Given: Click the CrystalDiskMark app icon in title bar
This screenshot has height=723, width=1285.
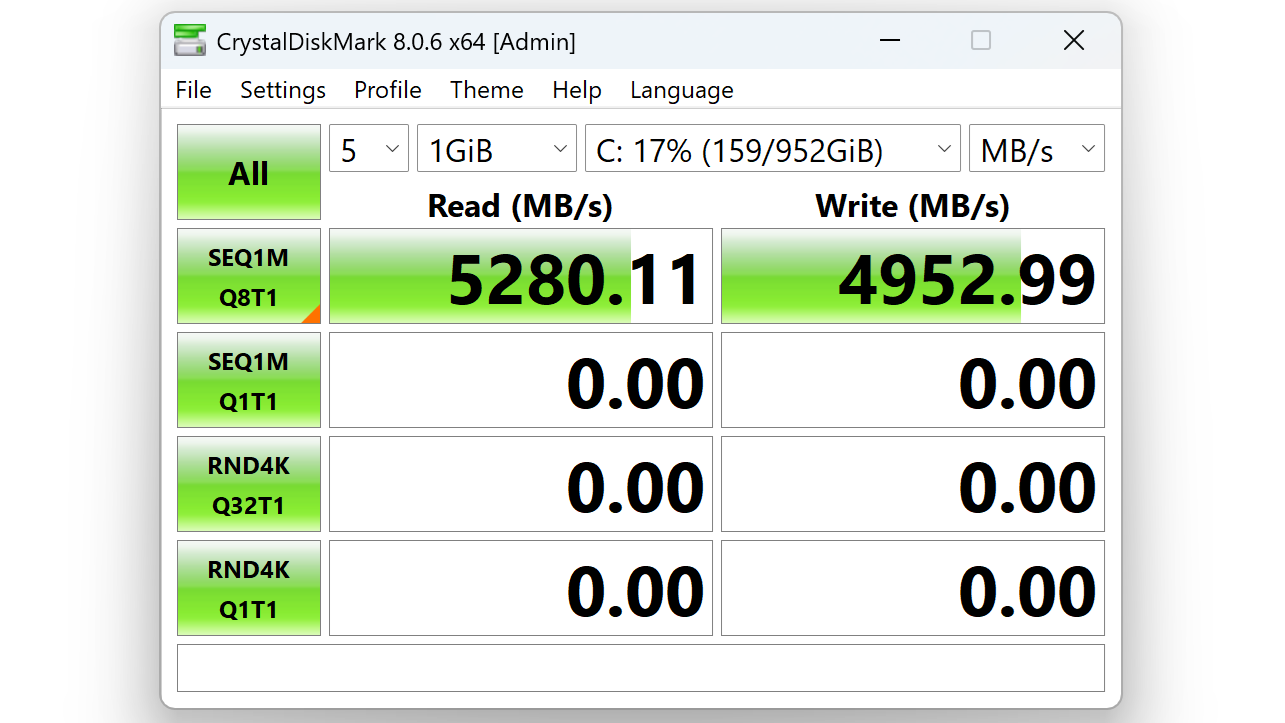Looking at the screenshot, I should click(190, 41).
